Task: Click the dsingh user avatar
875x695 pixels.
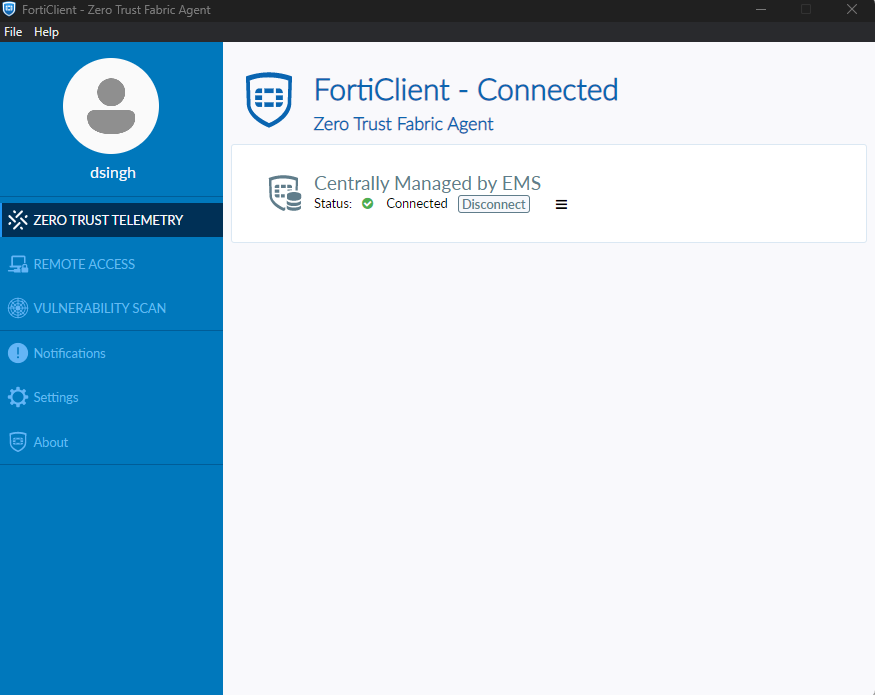Action: (x=111, y=106)
